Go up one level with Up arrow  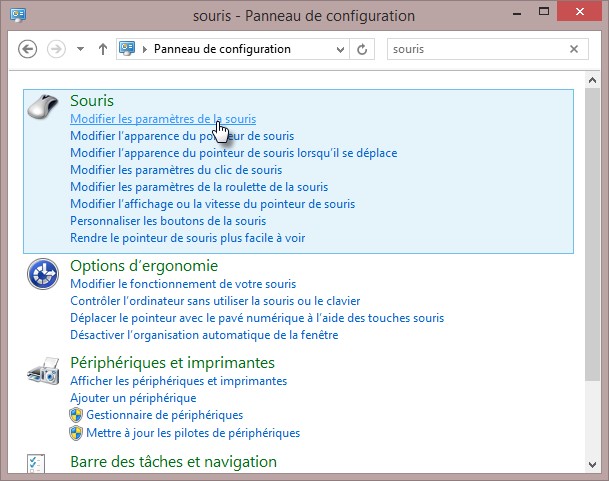point(103,49)
